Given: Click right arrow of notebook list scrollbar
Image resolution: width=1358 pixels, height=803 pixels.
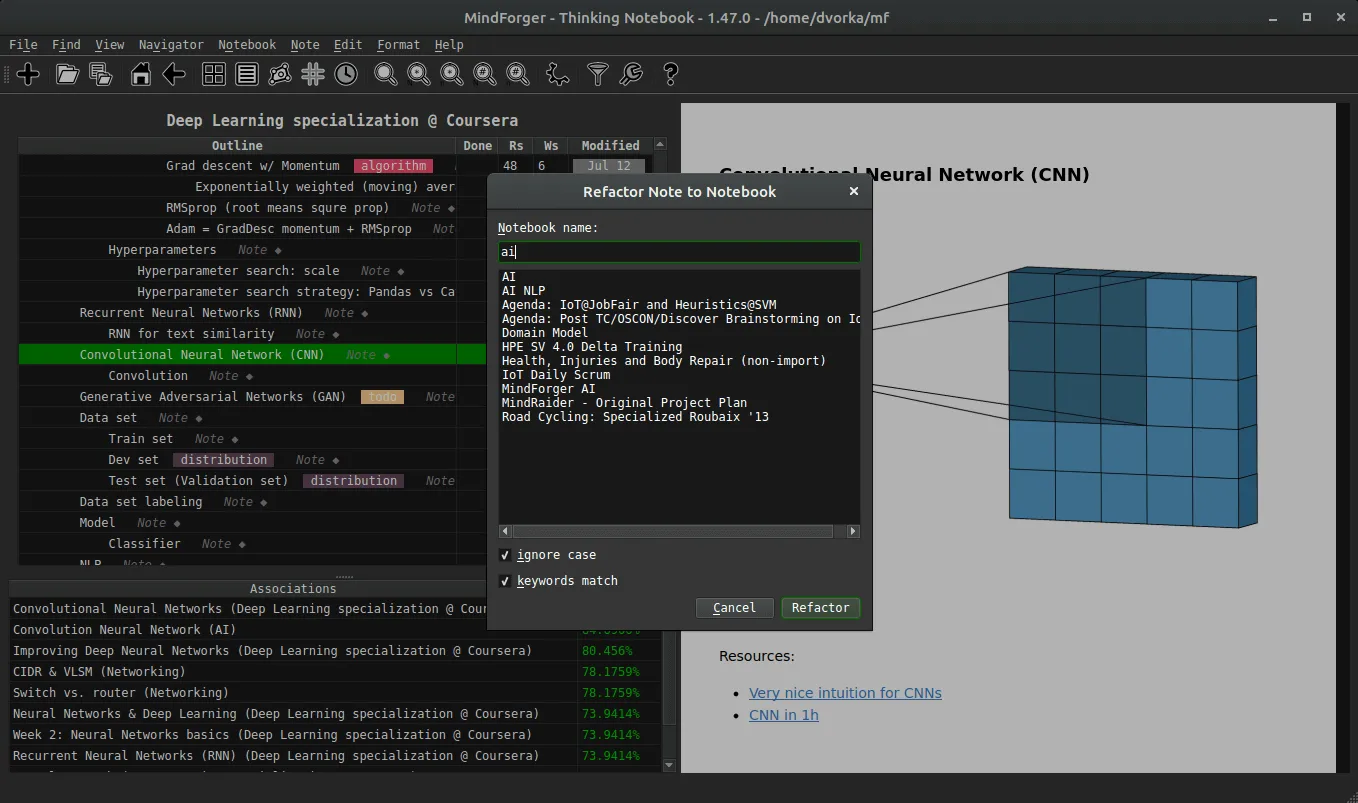Looking at the screenshot, I should click(x=853, y=532).
